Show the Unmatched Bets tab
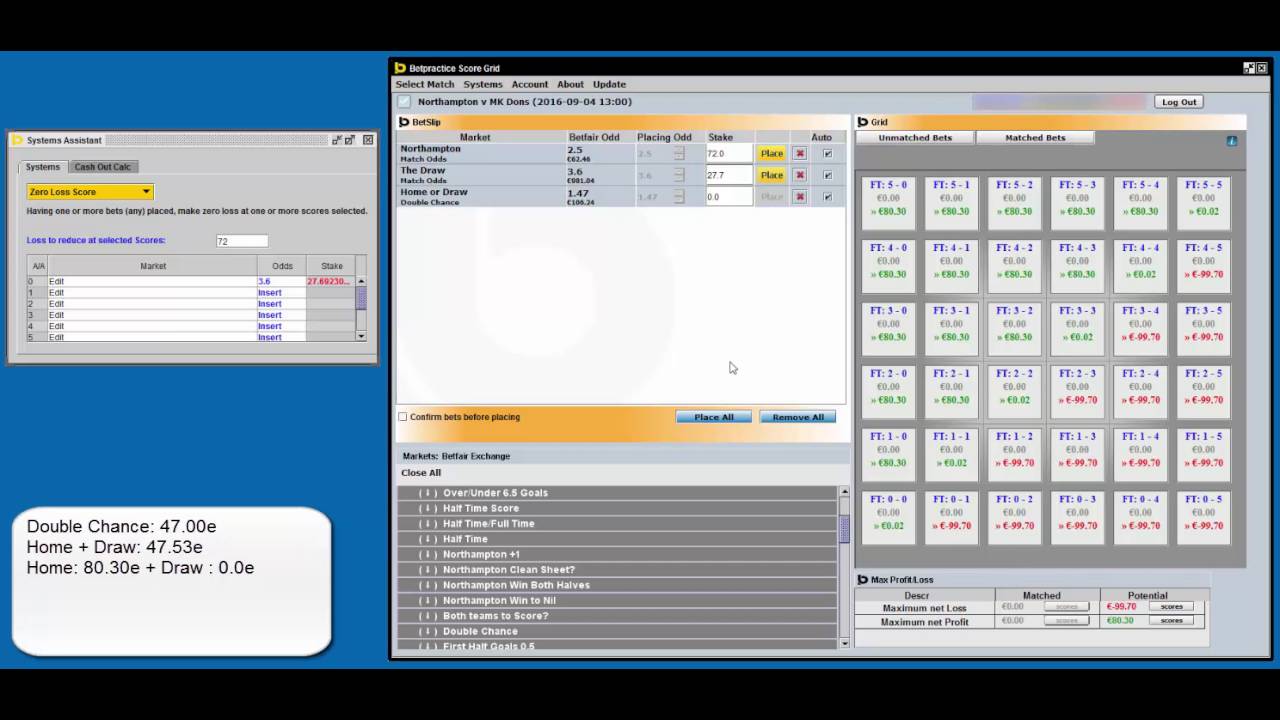This screenshot has width=1280, height=720. click(915, 138)
